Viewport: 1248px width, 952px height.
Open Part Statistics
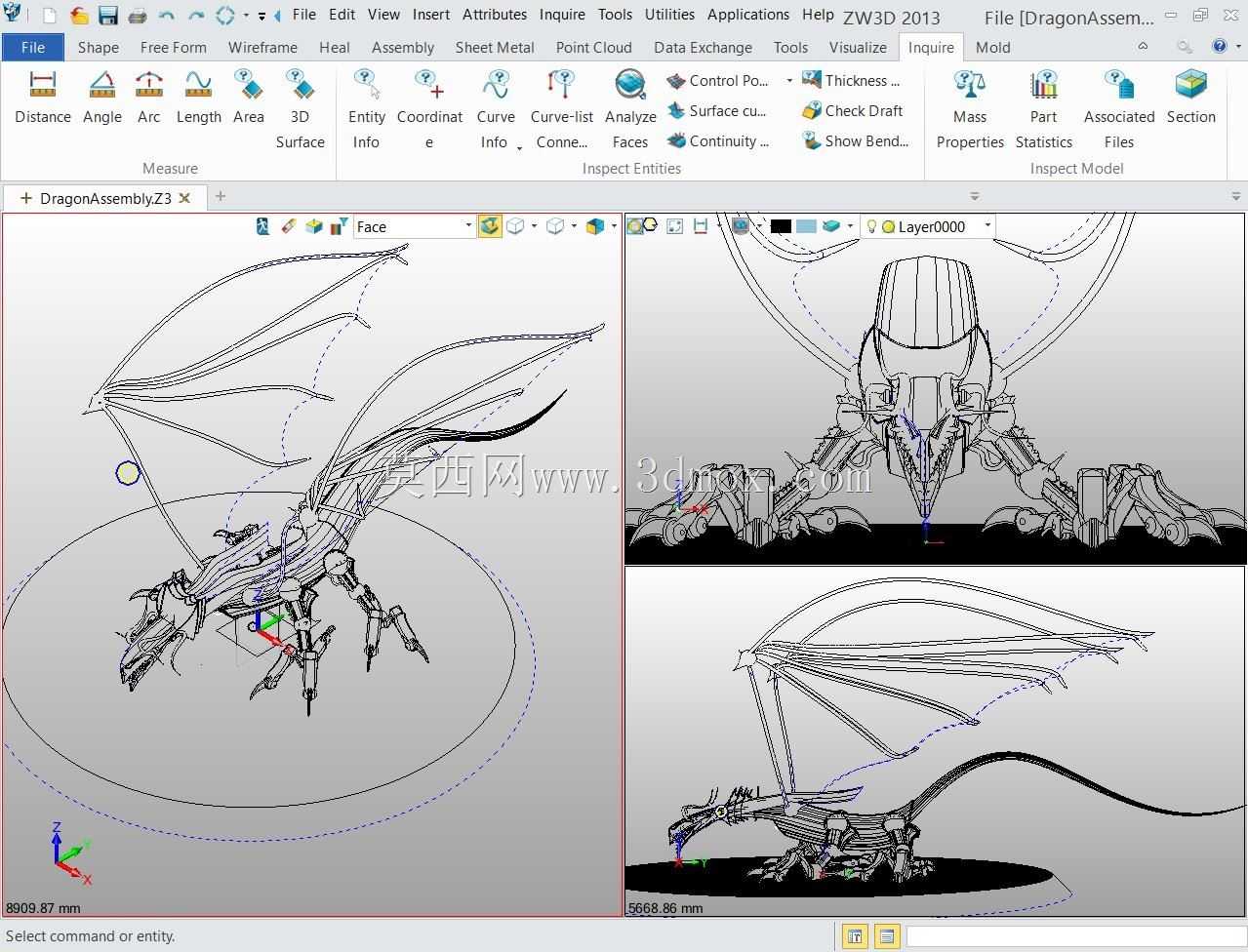click(1044, 110)
